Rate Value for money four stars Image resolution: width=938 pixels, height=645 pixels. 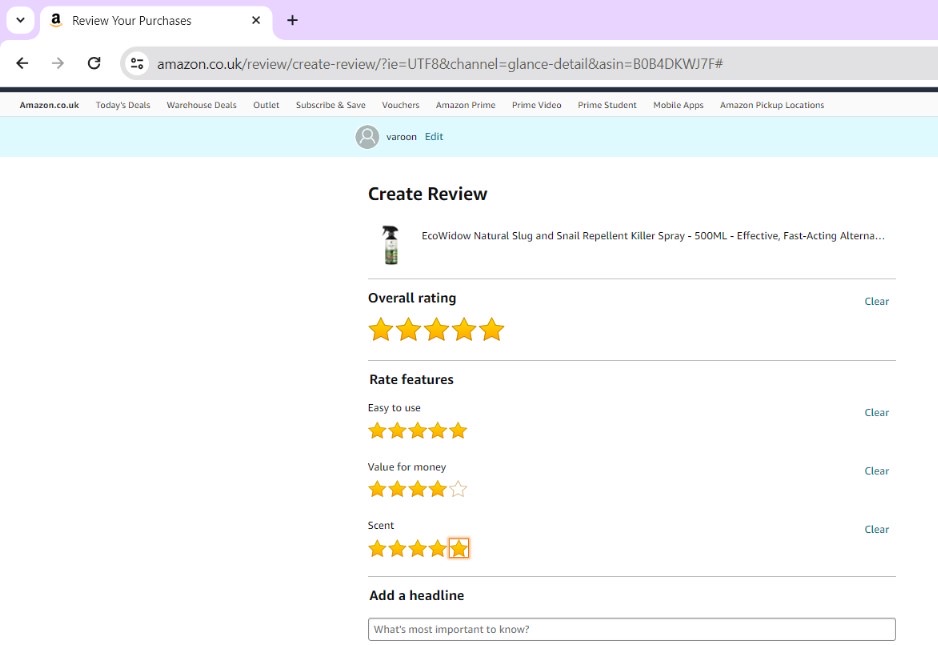pyautogui.click(x=438, y=489)
